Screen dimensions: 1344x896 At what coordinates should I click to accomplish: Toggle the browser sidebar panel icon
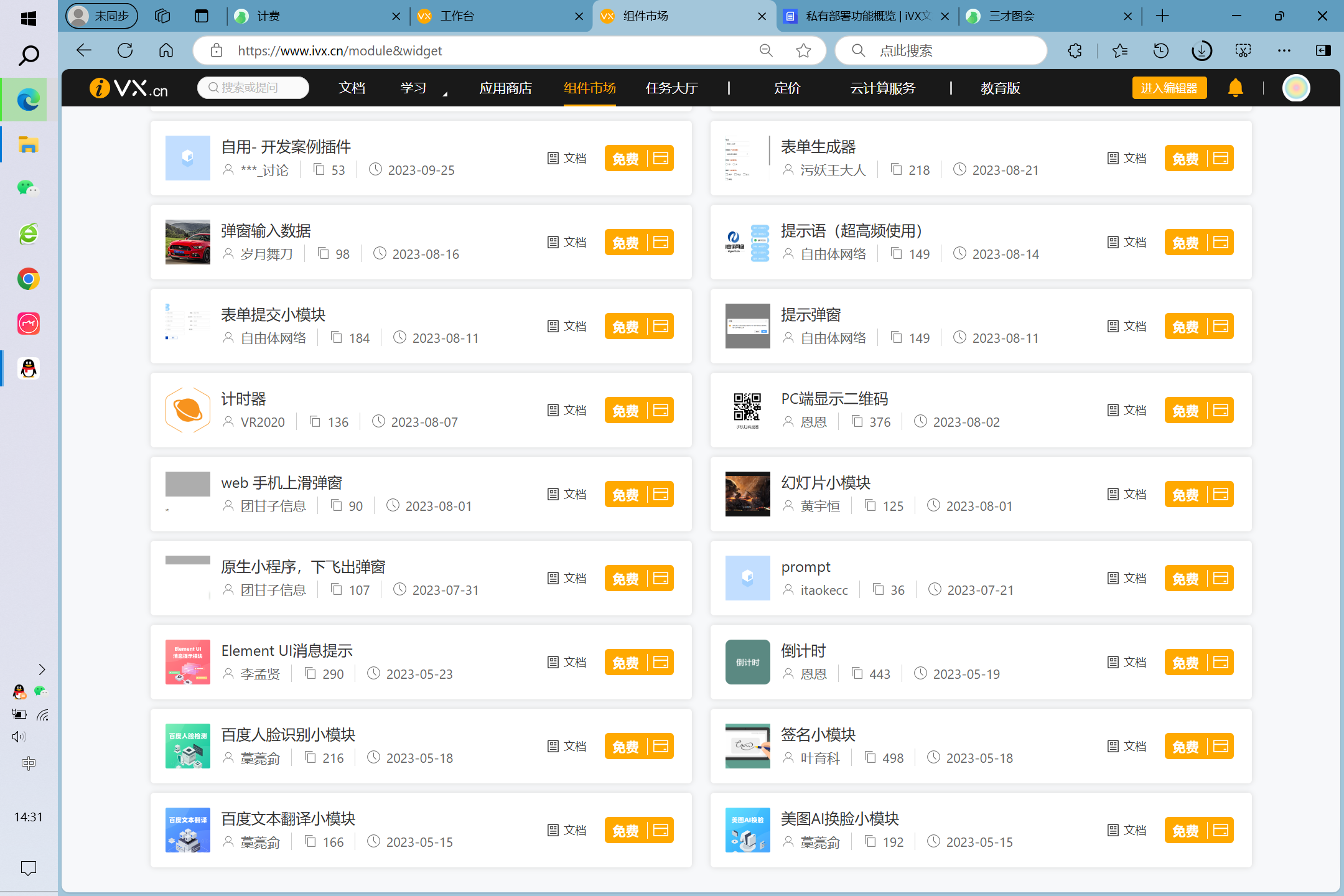[x=1323, y=50]
